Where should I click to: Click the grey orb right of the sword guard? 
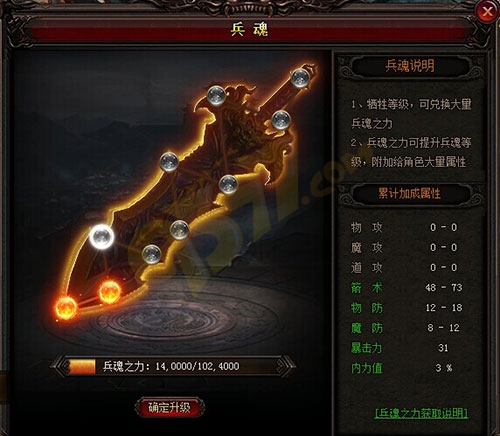[x=281, y=120]
